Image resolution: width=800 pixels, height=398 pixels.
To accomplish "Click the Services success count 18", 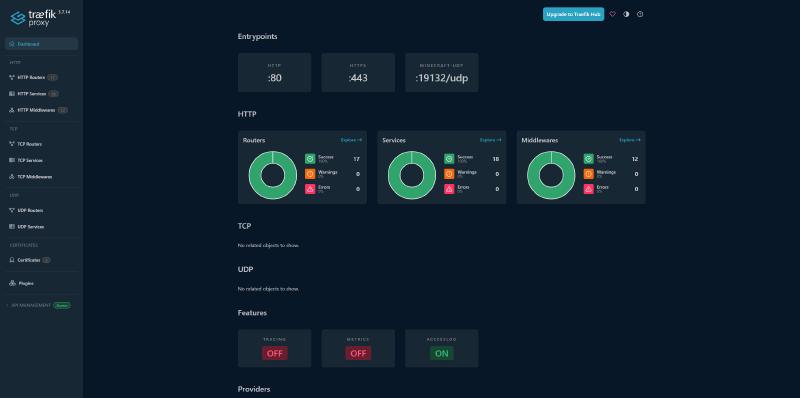I will 496,159.
